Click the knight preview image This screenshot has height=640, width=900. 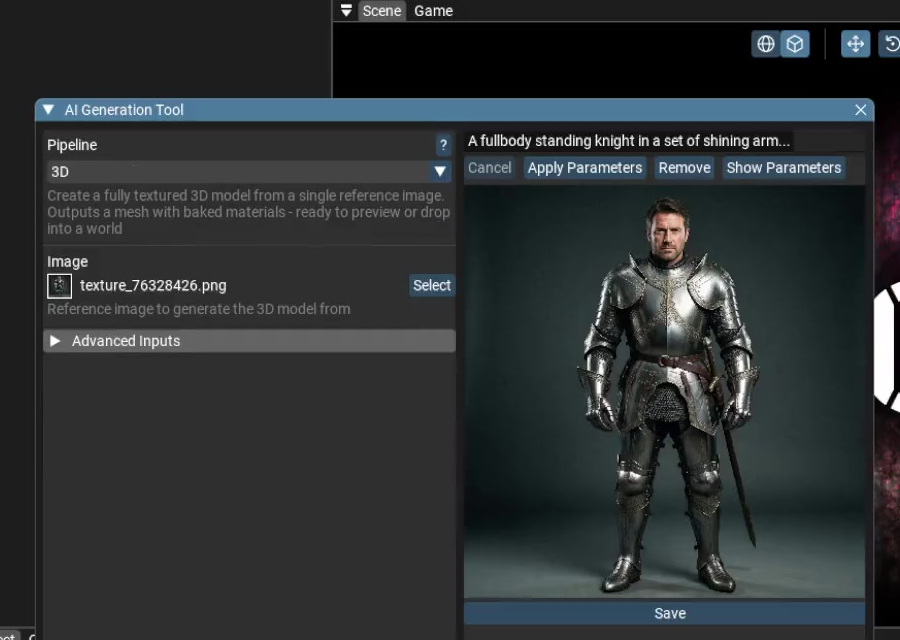[664, 391]
